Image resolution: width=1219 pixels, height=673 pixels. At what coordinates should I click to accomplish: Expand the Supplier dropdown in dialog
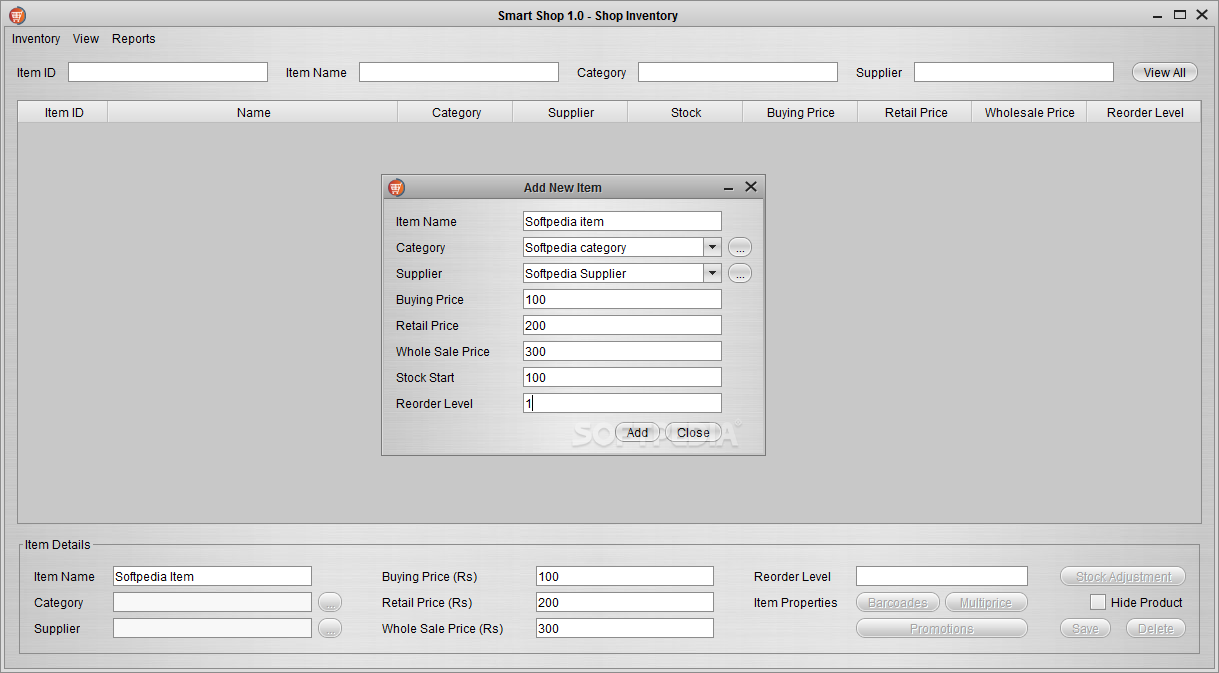pyautogui.click(x=712, y=273)
